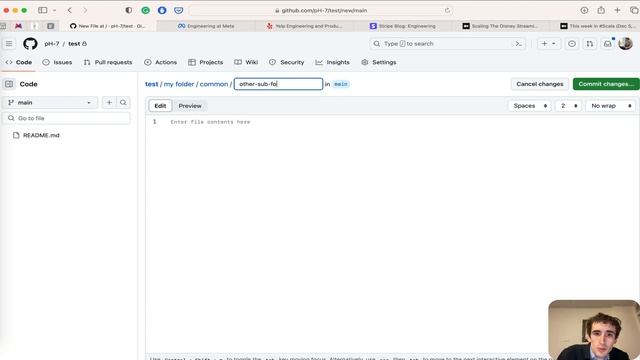Click the Pocket extension icon
Screen dimensions: 640x360
coord(178,10)
